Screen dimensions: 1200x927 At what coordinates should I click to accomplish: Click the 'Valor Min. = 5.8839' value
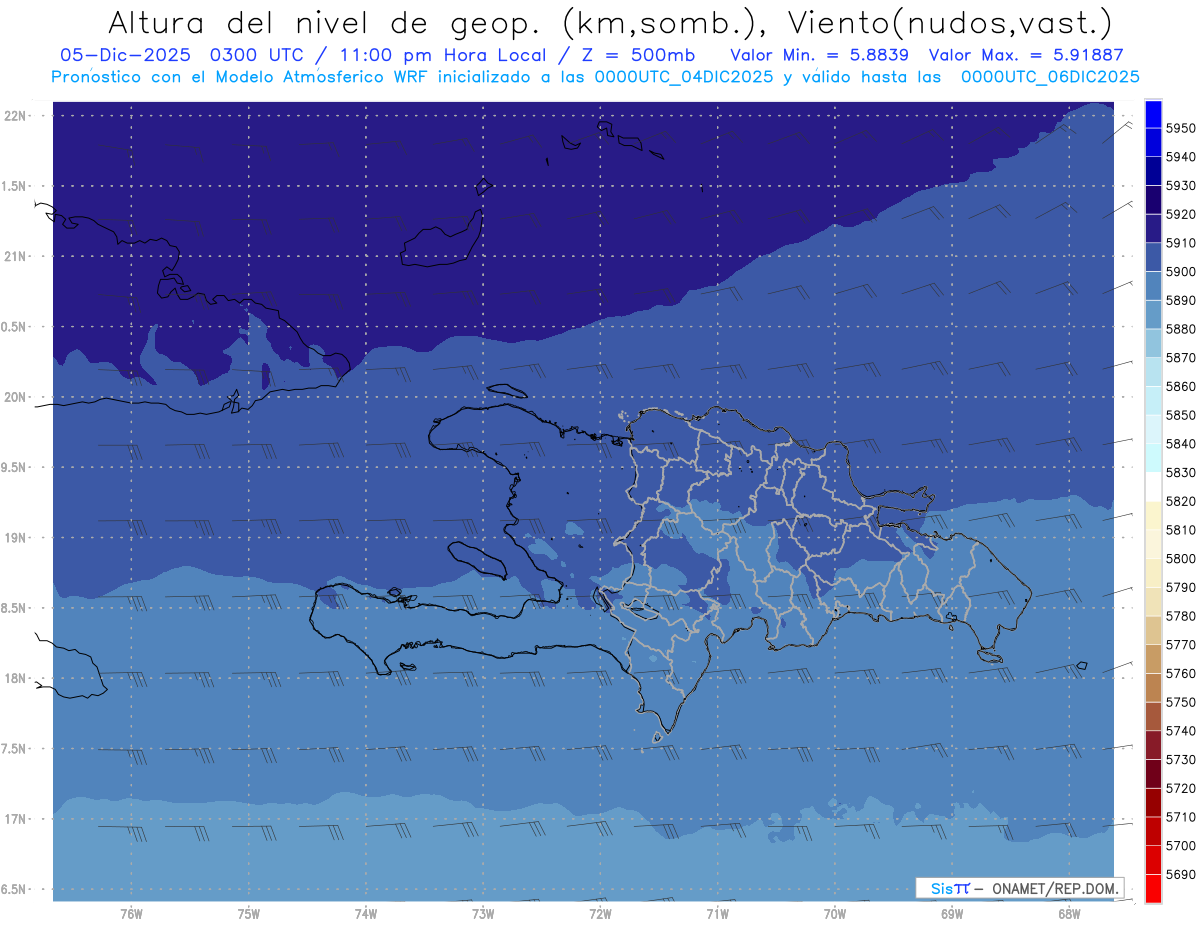pos(819,55)
